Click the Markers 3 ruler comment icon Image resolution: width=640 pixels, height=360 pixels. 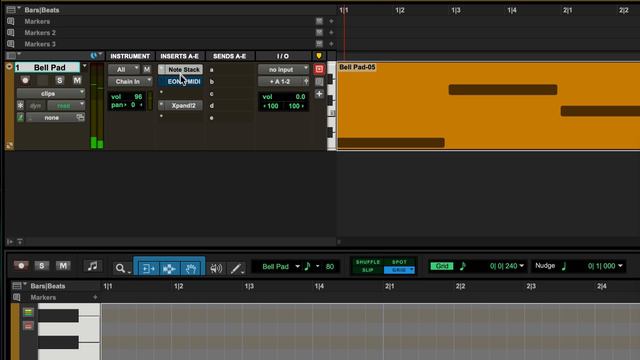coord(11,44)
